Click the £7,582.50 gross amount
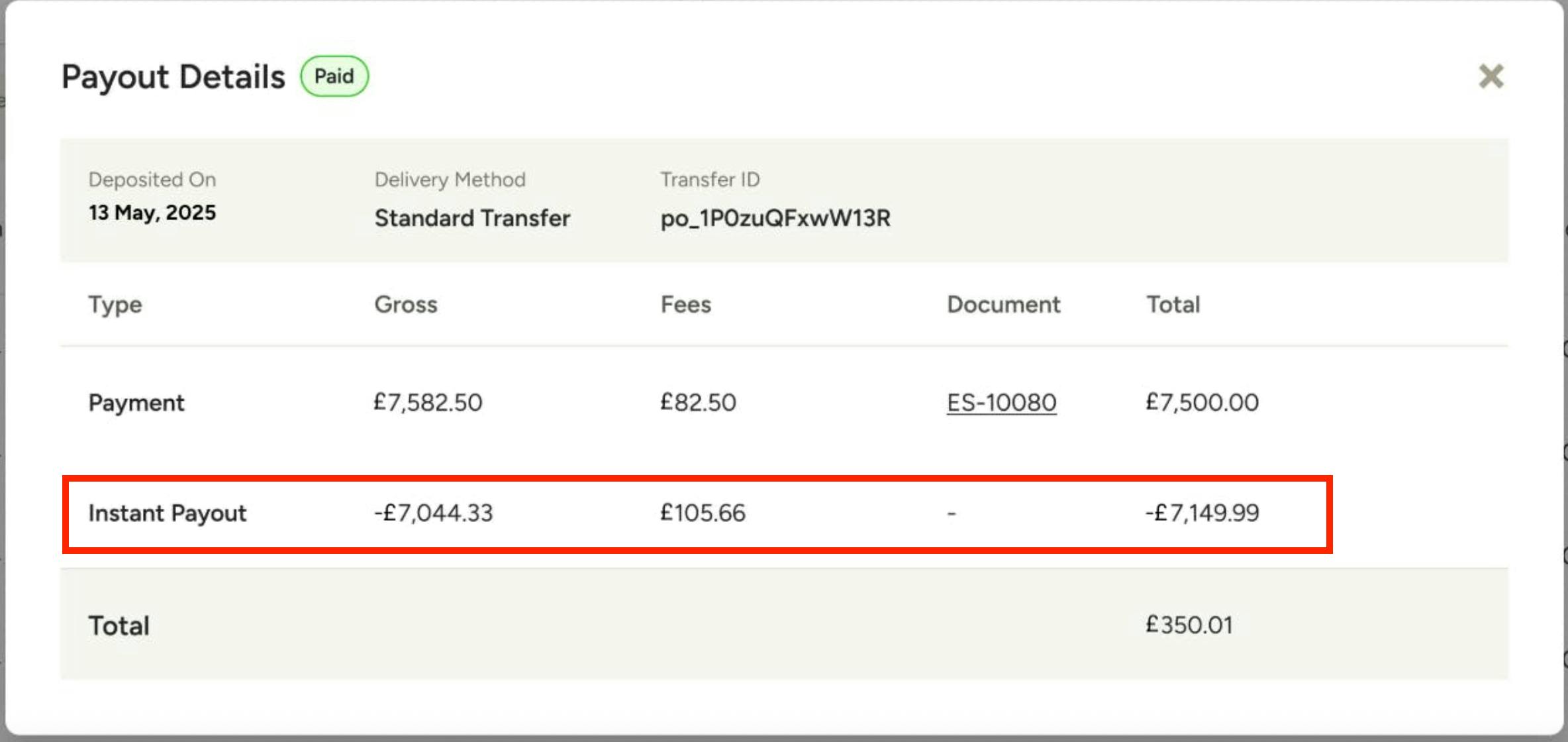The height and width of the screenshot is (742, 1568). tap(428, 402)
